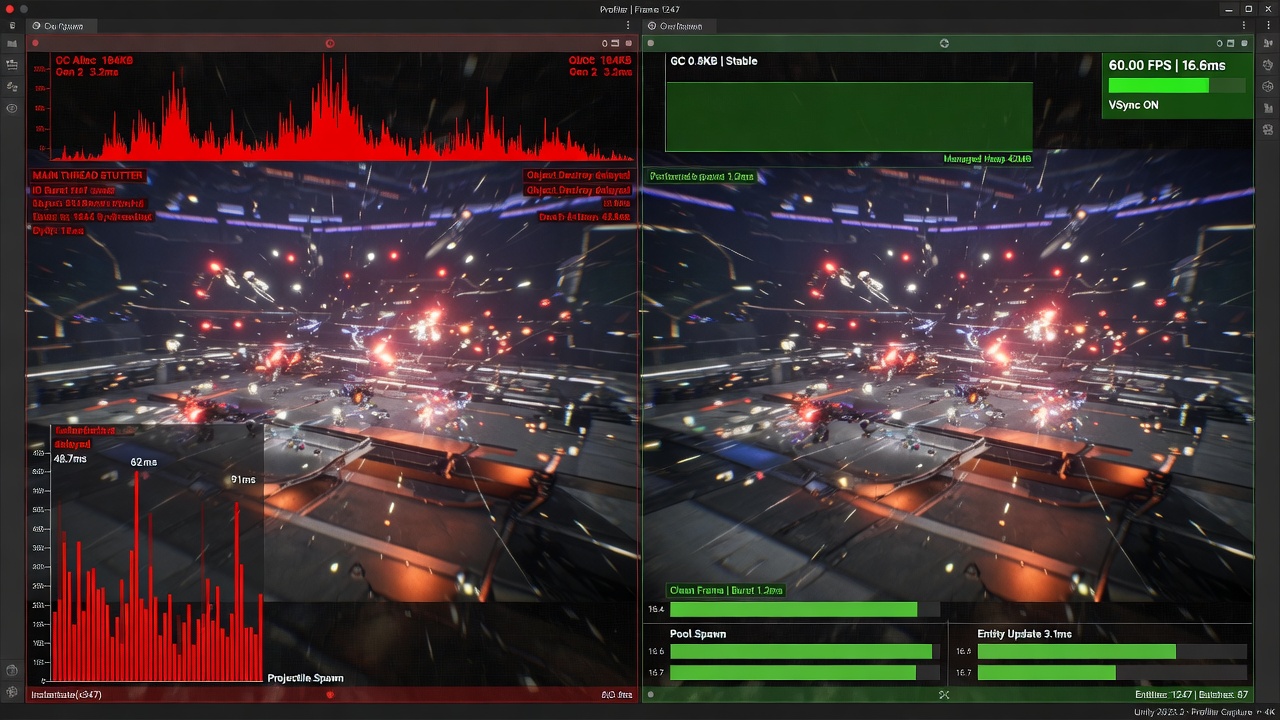Click the flat green GC graph area
1280x720 pixels.
(x=849, y=116)
